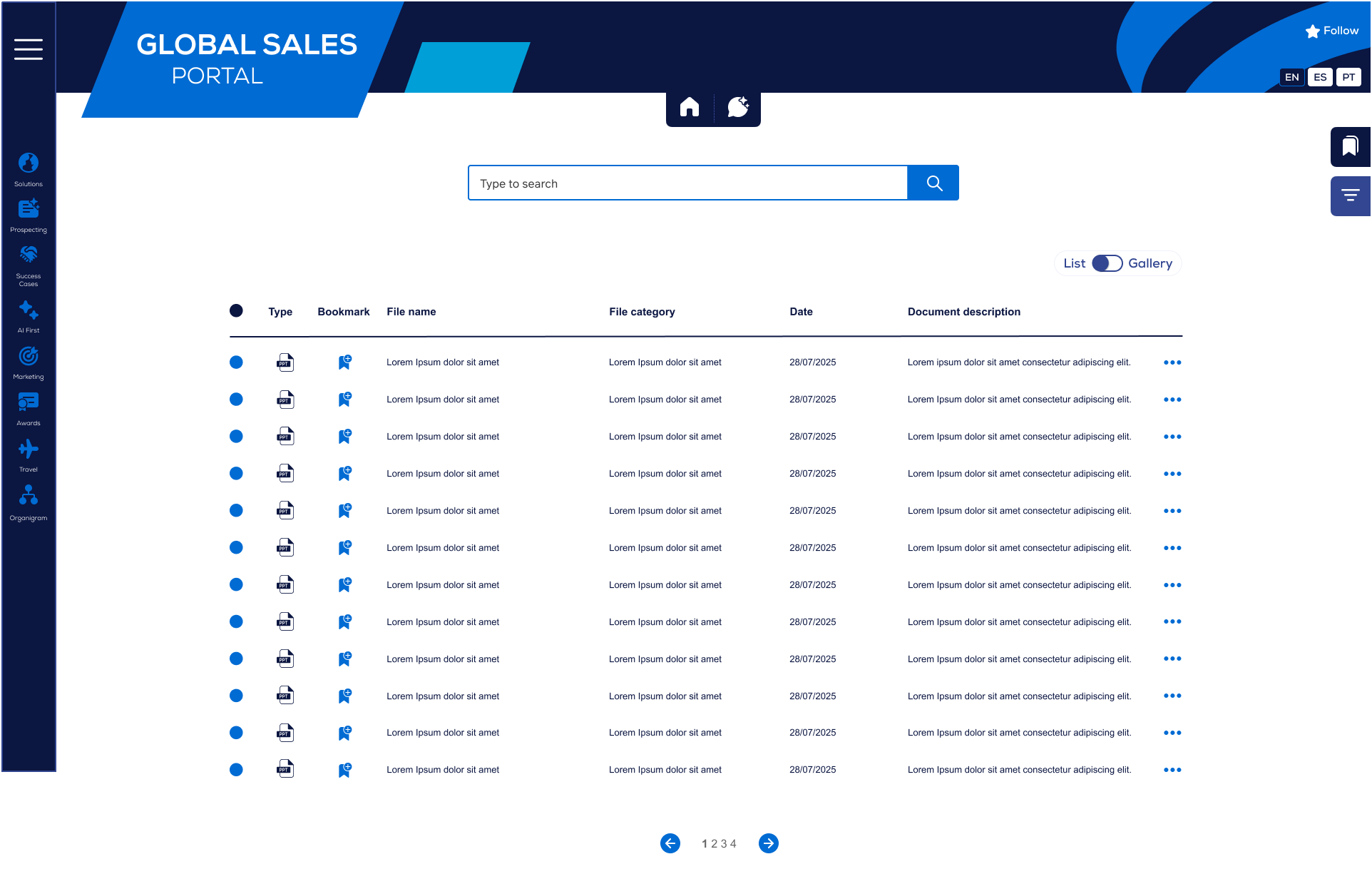Select the third row's circle checkbox
1372x874 pixels.
[x=236, y=437]
